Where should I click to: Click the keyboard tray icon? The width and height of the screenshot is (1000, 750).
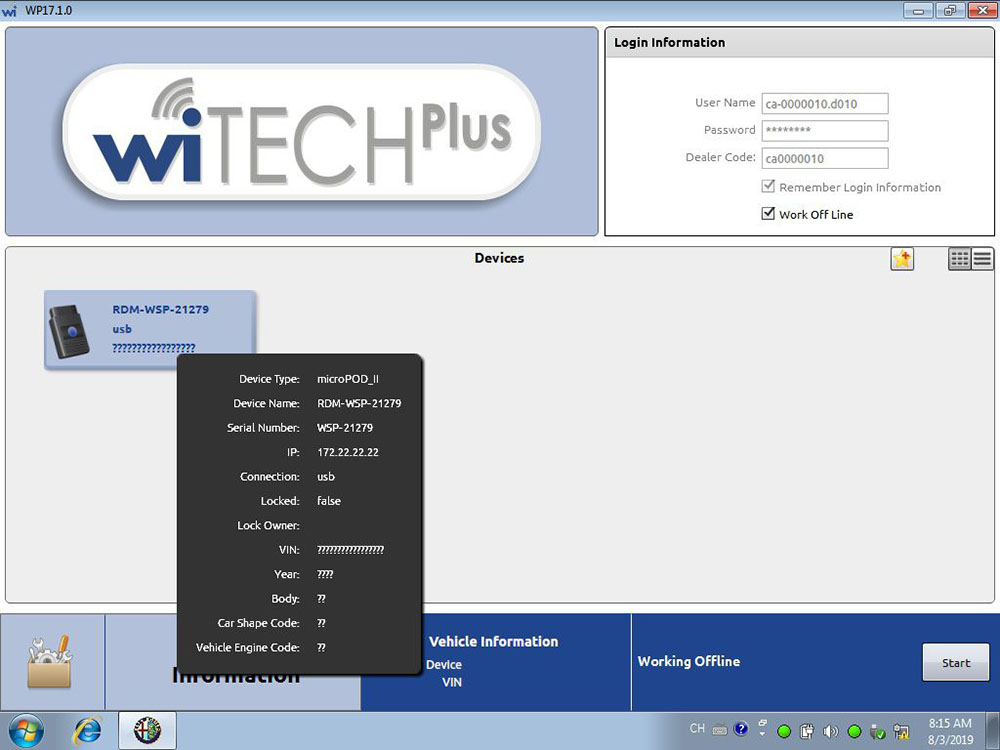point(719,729)
